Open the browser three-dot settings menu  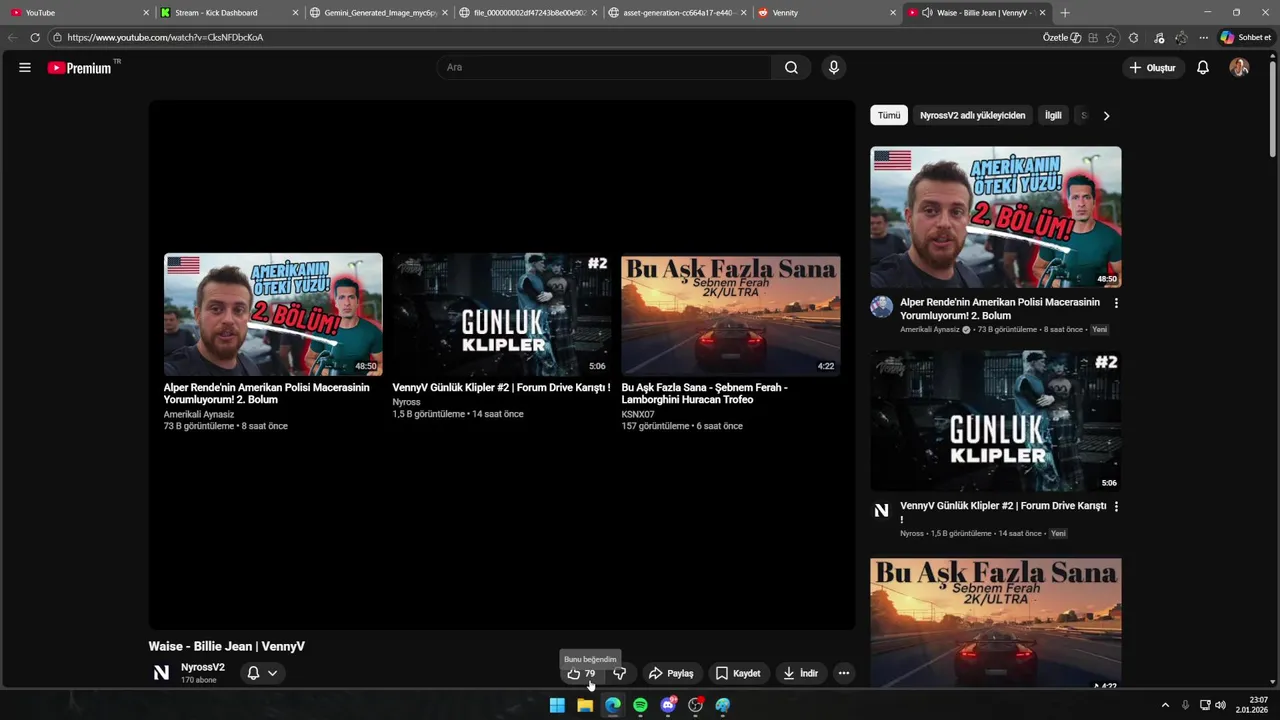pyautogui.click(x=1204, y=38)
